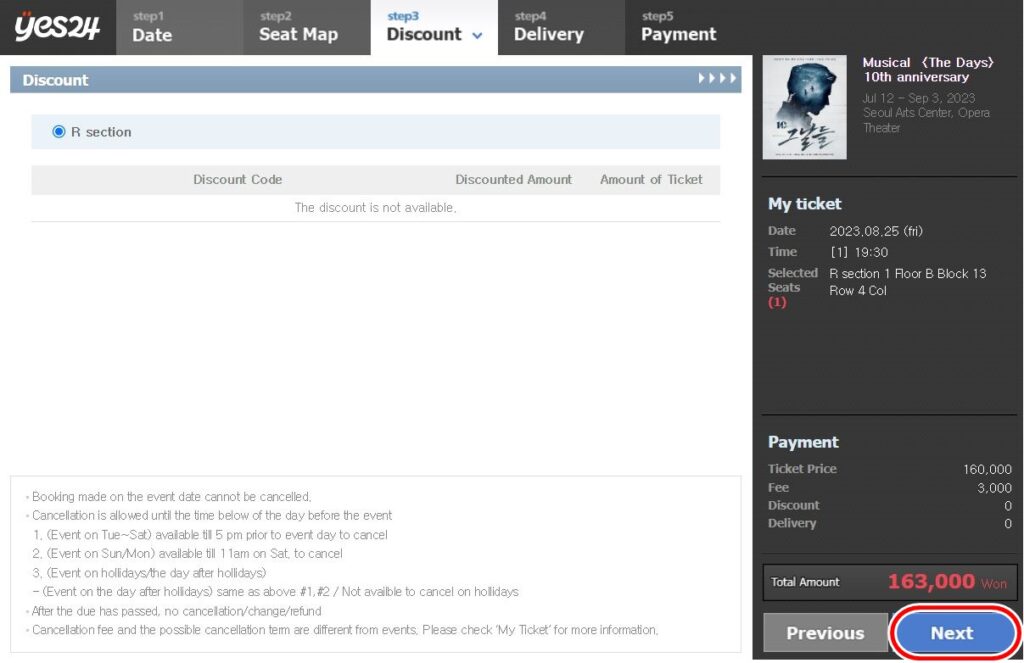Click the Jul 12 – Sep 3, 2023 date range

pos(918,98)
